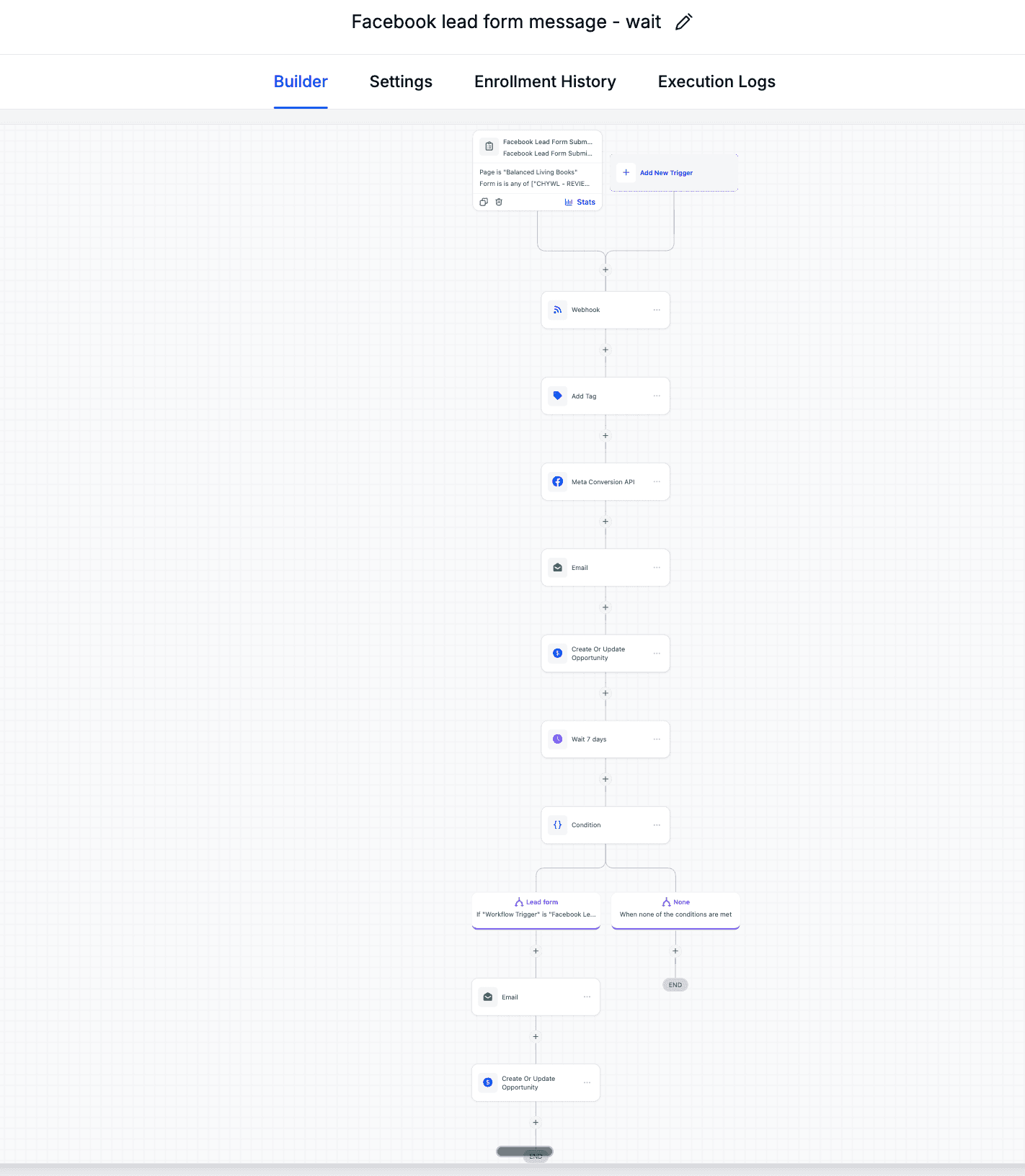Click the Add Tag label text
The width and height of the screenshot is (1025, 1176).
click(x=584, y=396)
